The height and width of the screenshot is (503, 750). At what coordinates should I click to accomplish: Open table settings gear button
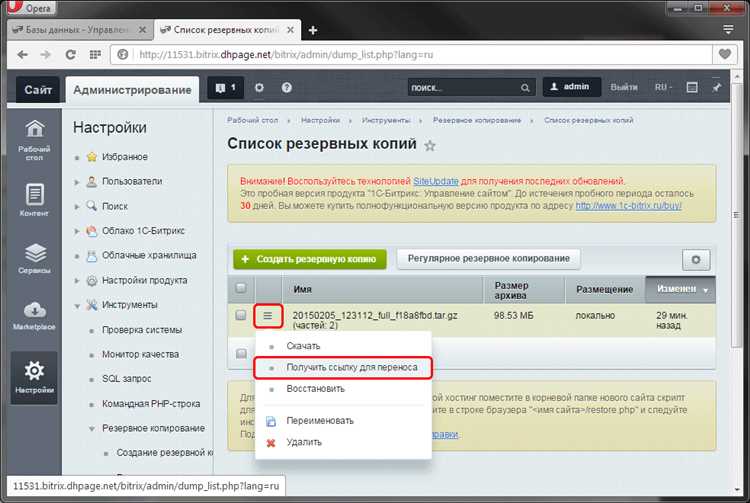(696, 260)
